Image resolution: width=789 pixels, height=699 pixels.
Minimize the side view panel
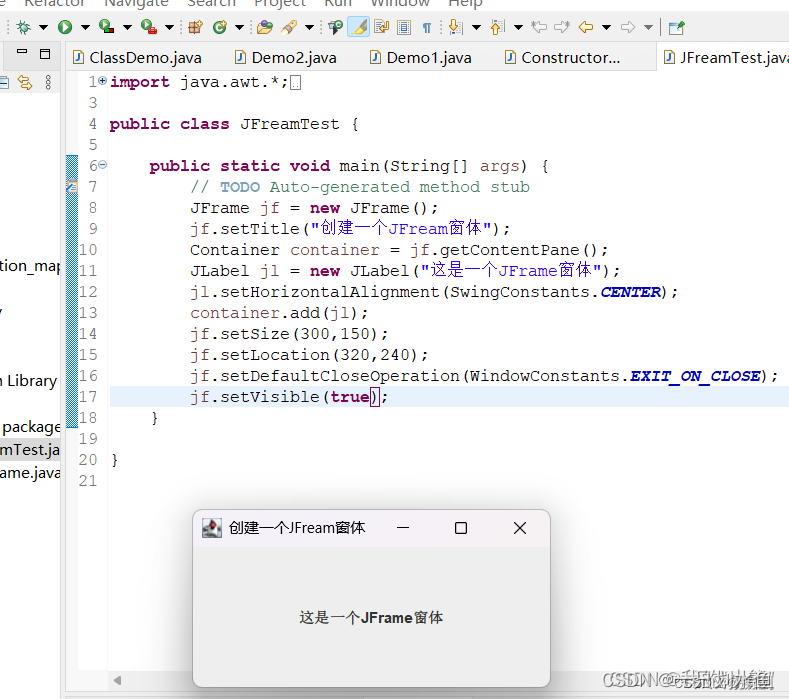[22, 51]
